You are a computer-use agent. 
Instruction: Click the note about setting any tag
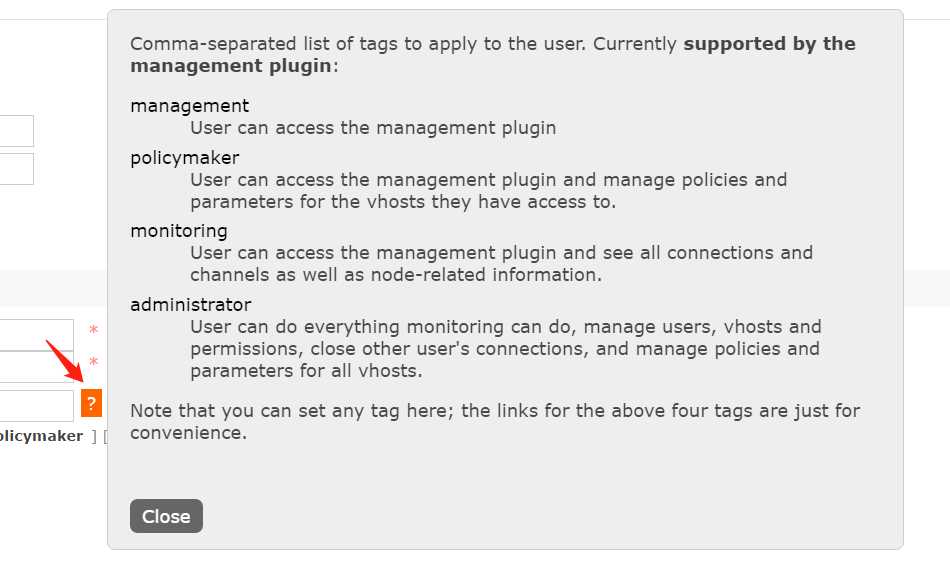[494, 421]
